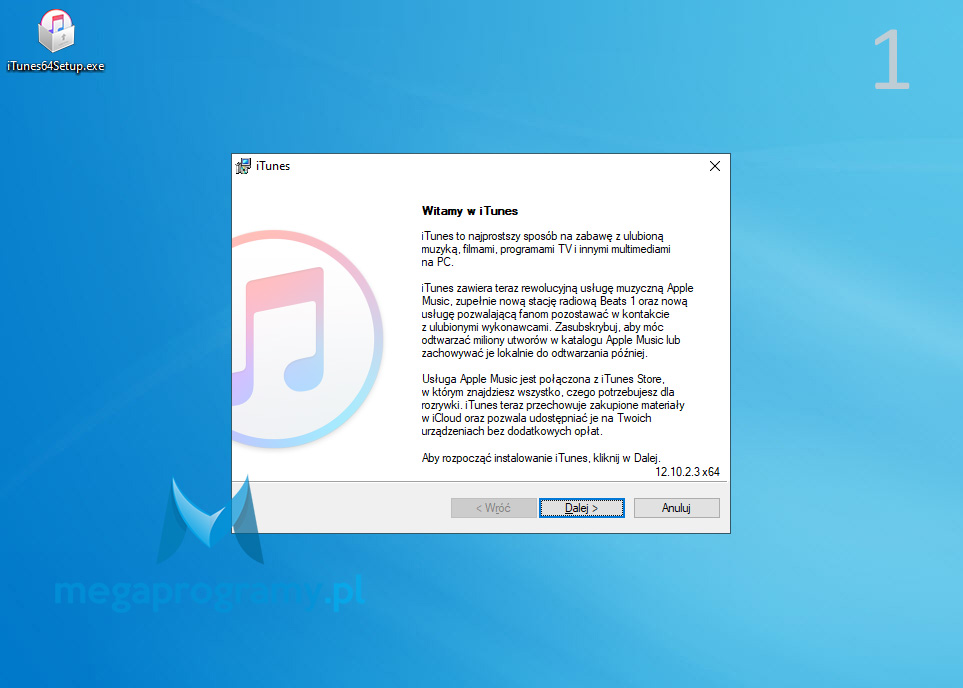963x688 pixels.
Task: Click the iTunes64Setup.exe file name label
Action: click(x=56, y=66)
